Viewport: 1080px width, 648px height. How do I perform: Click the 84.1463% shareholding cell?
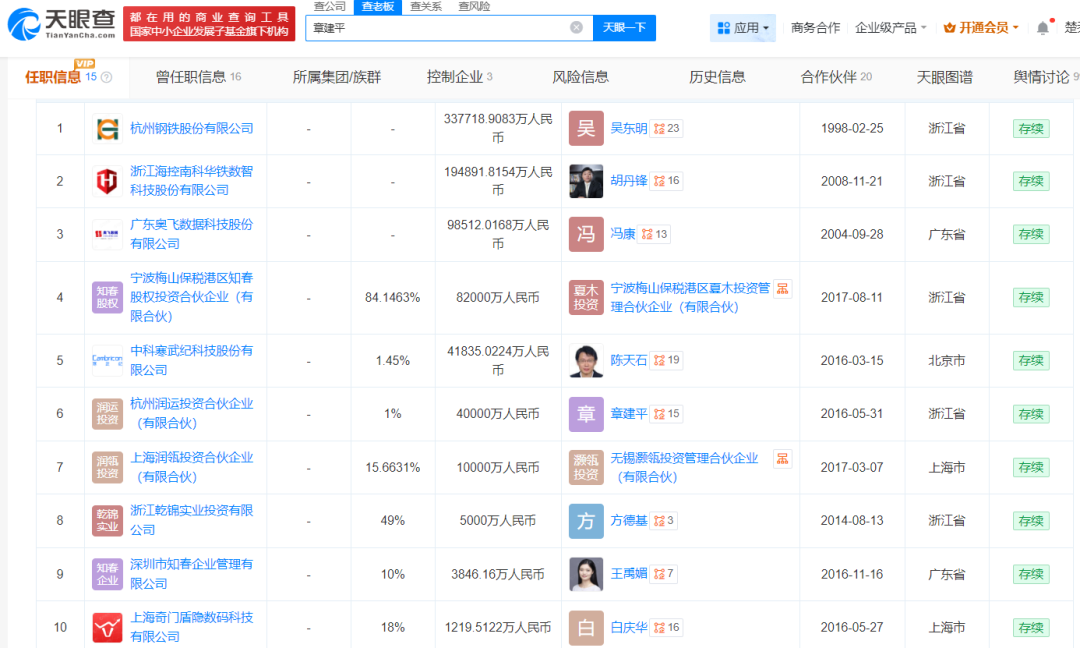point(393,297)
